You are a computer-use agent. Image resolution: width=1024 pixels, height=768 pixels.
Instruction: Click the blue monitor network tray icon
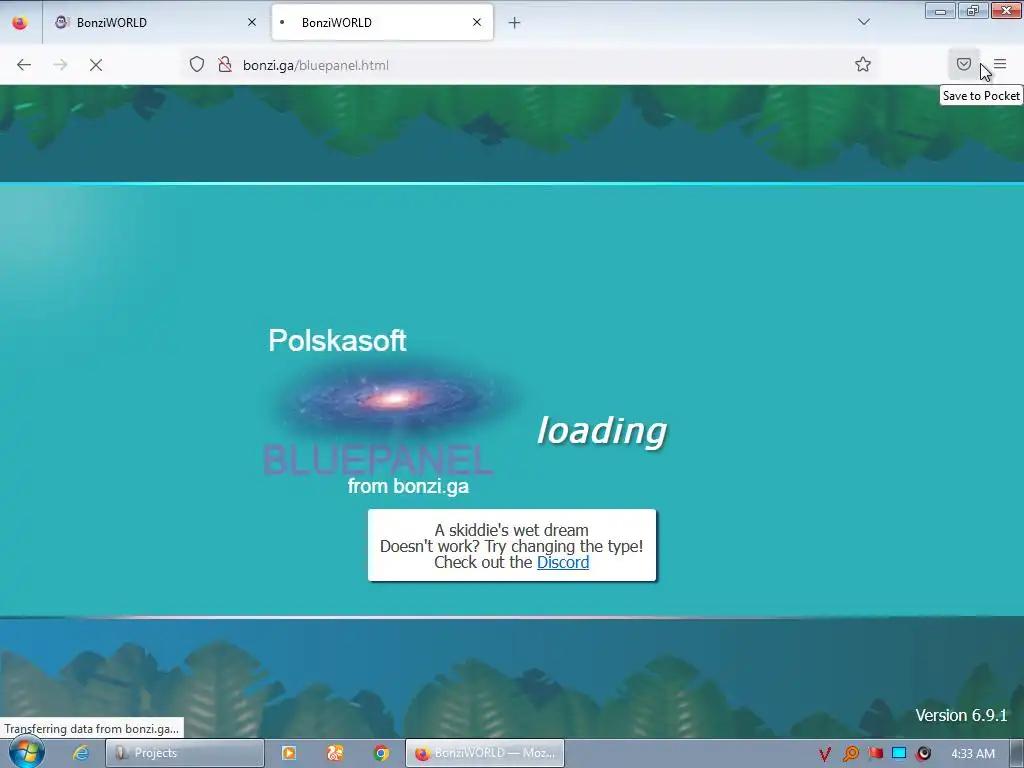(x=899, y=754)
